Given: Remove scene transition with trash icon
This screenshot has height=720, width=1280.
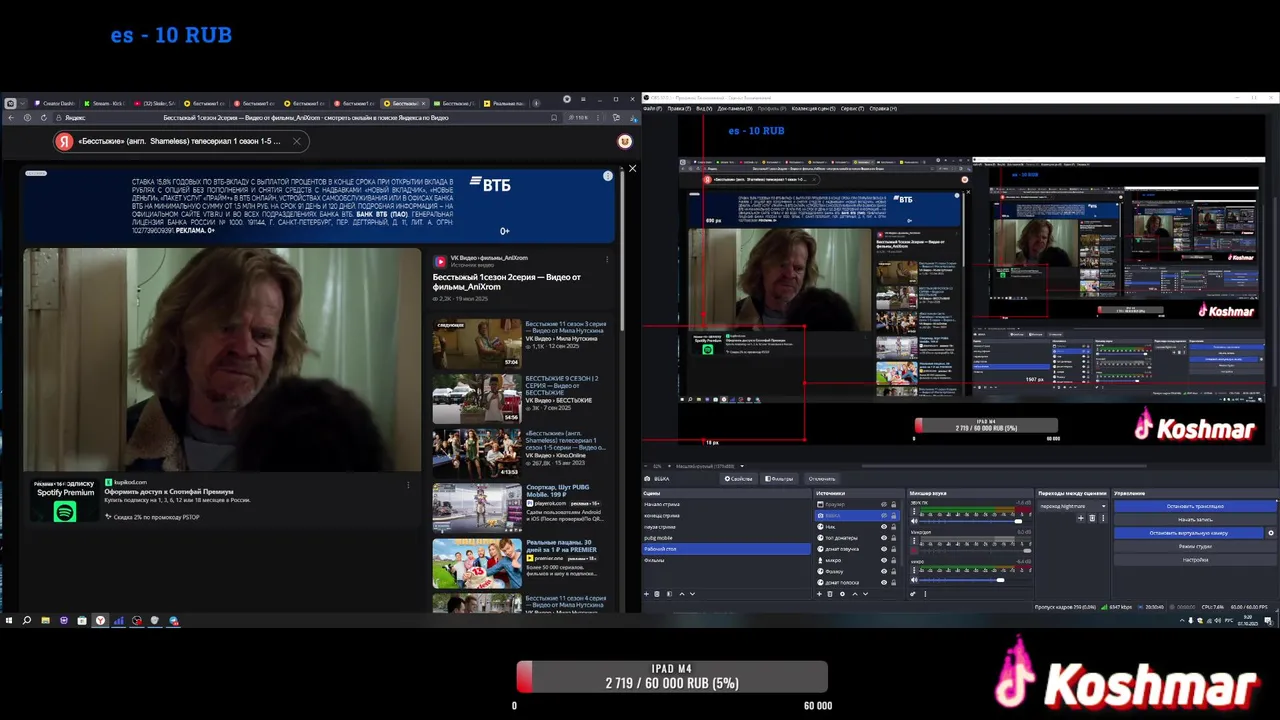Looking at the screenshot, I should point(1092,518).
